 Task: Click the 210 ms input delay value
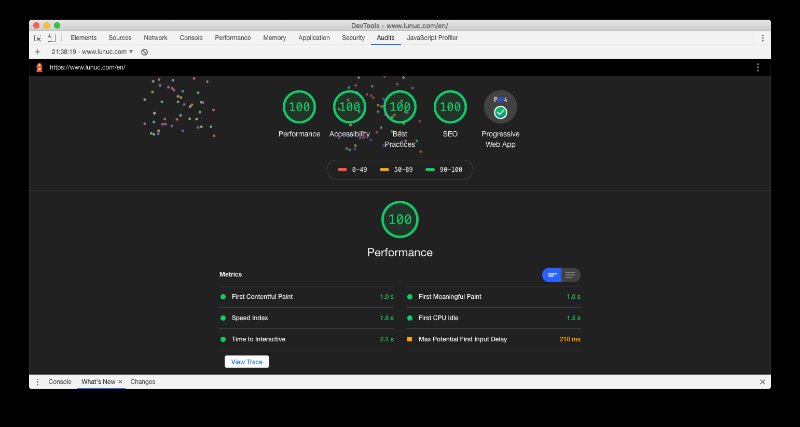[570, 339]
